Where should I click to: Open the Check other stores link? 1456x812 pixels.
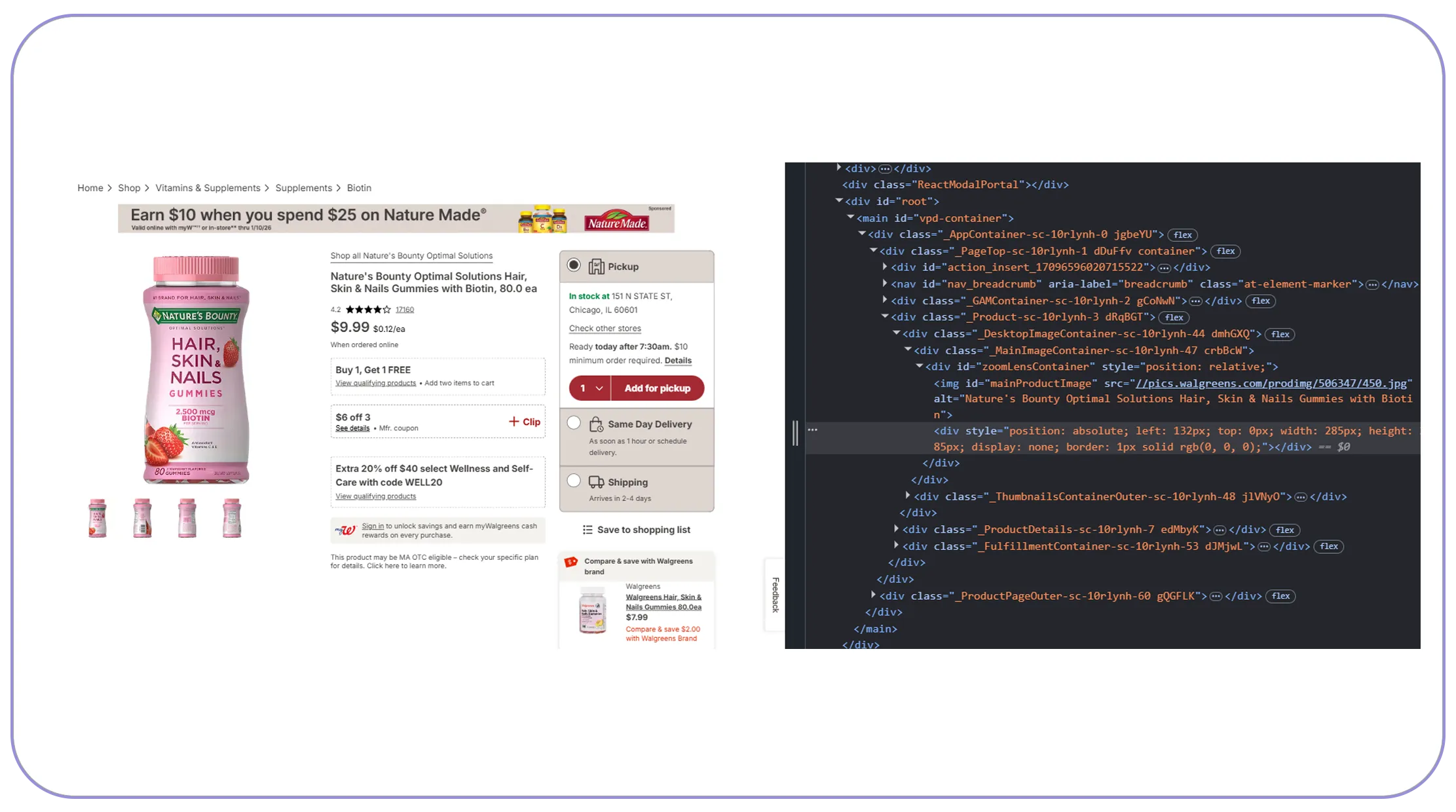[604, 328]
